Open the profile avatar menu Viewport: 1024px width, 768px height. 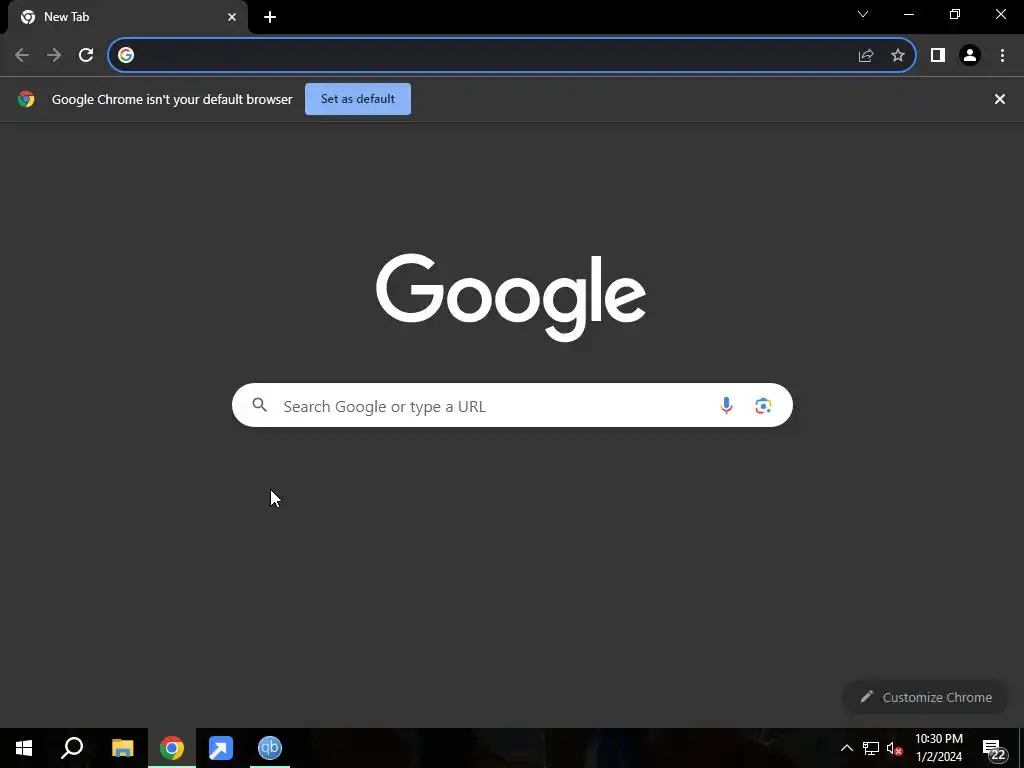970,56
